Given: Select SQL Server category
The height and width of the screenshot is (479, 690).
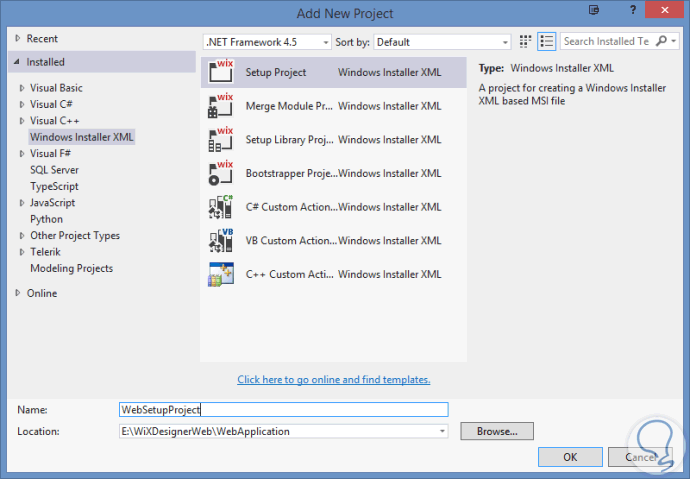Looking at the screenshot, I should tap(54, 170).
